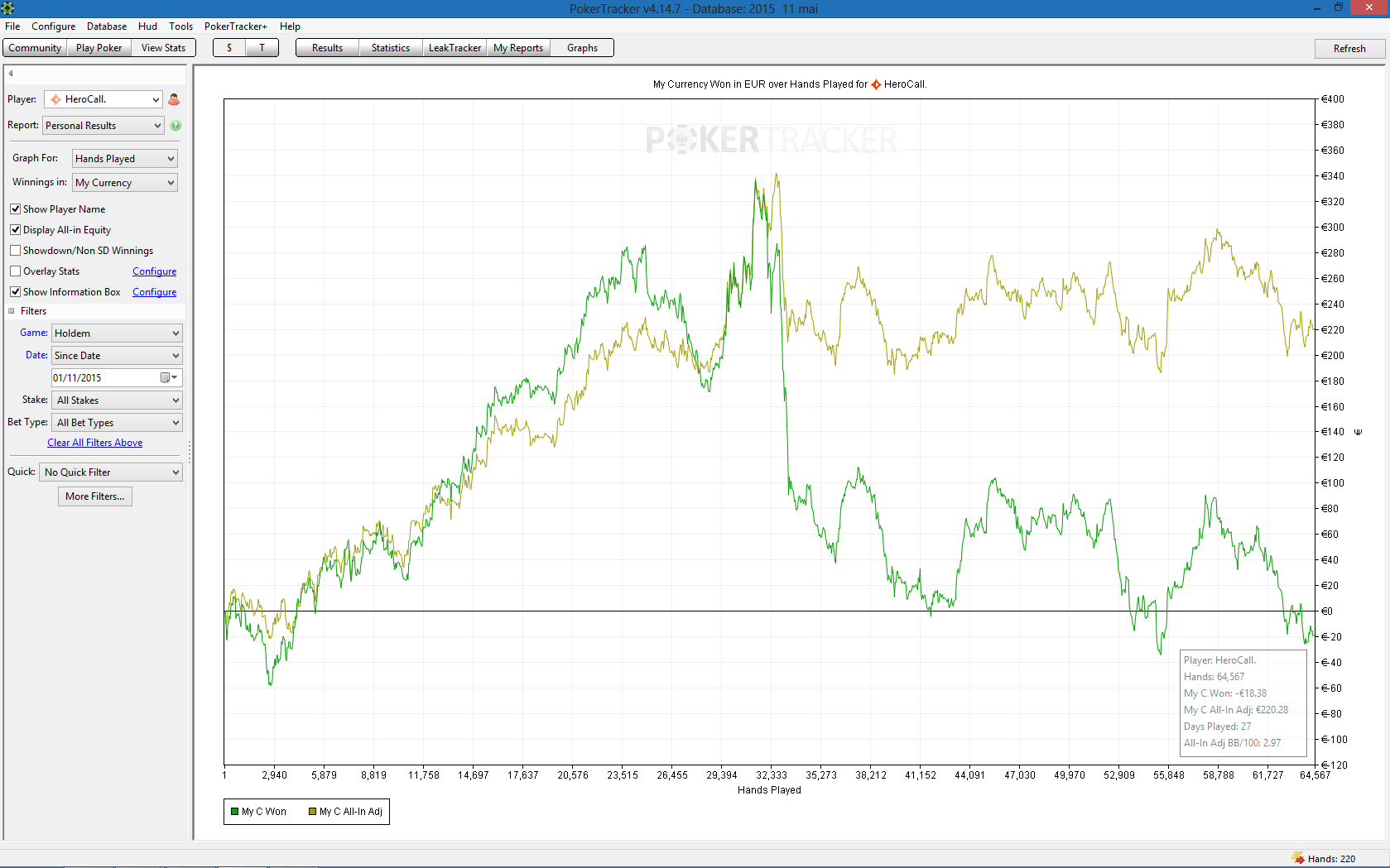Open the Statistics tab

391,48
